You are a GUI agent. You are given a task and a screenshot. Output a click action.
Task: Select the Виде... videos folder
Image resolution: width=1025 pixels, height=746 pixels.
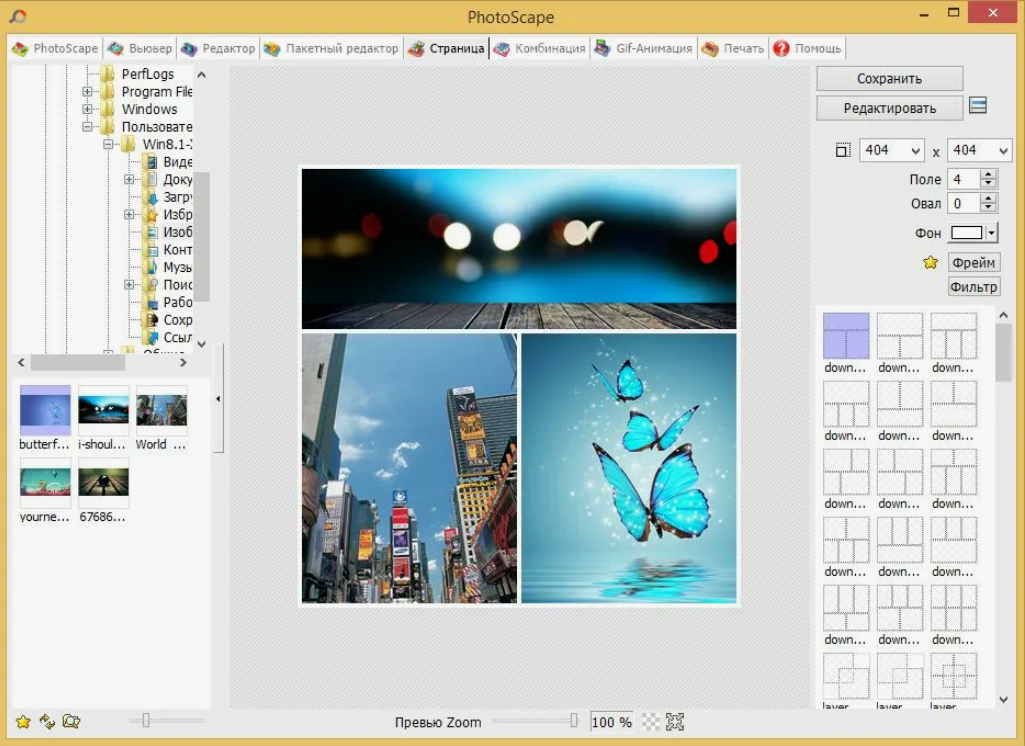177,161
